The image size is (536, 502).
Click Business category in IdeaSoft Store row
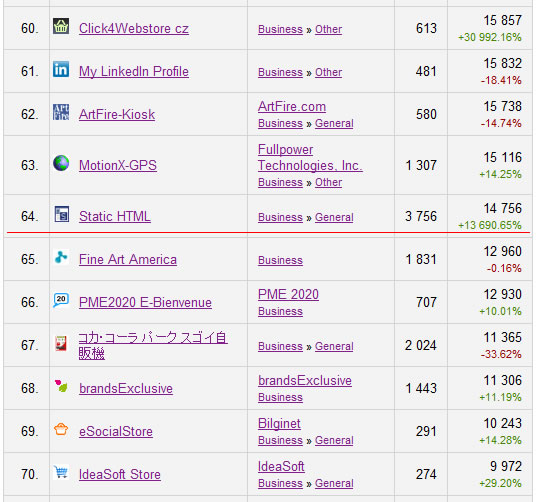click(x=280, y=484)
